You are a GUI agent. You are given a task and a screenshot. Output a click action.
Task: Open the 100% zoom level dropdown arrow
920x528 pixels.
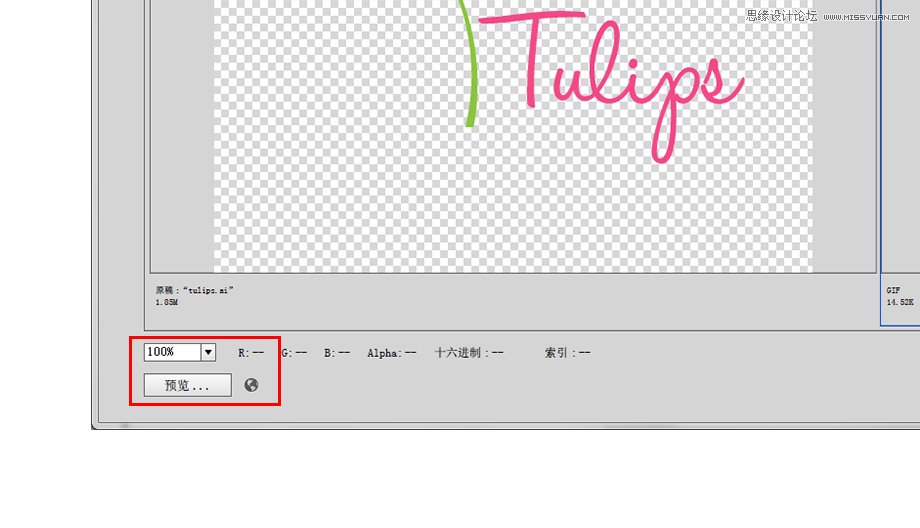point(208,352)
